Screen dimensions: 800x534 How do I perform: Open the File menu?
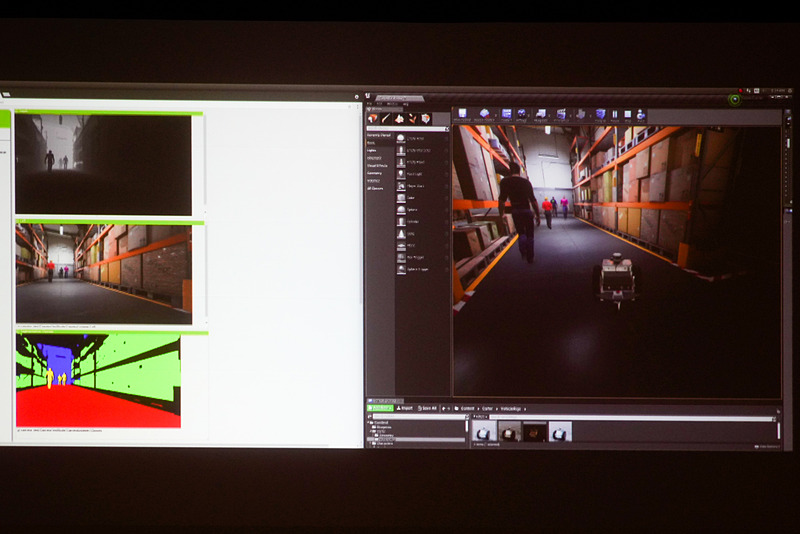(370, 104)
